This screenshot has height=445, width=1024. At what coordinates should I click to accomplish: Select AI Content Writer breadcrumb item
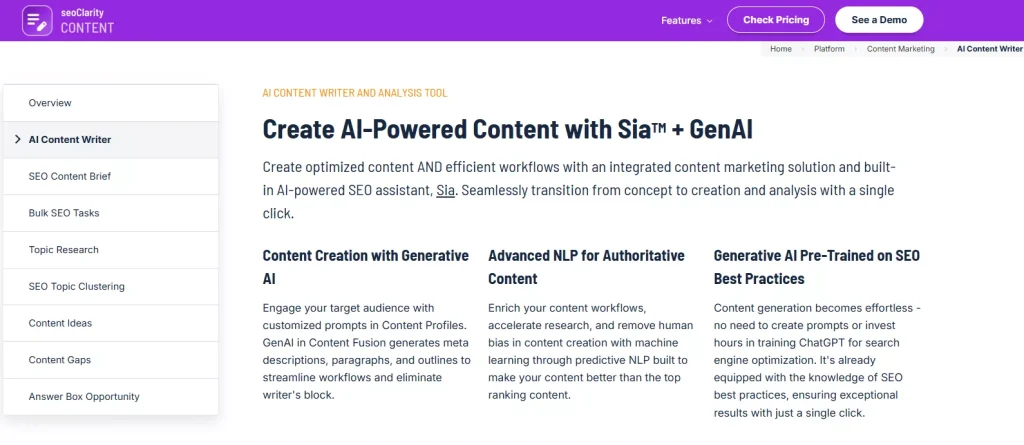tap(989, 49)
